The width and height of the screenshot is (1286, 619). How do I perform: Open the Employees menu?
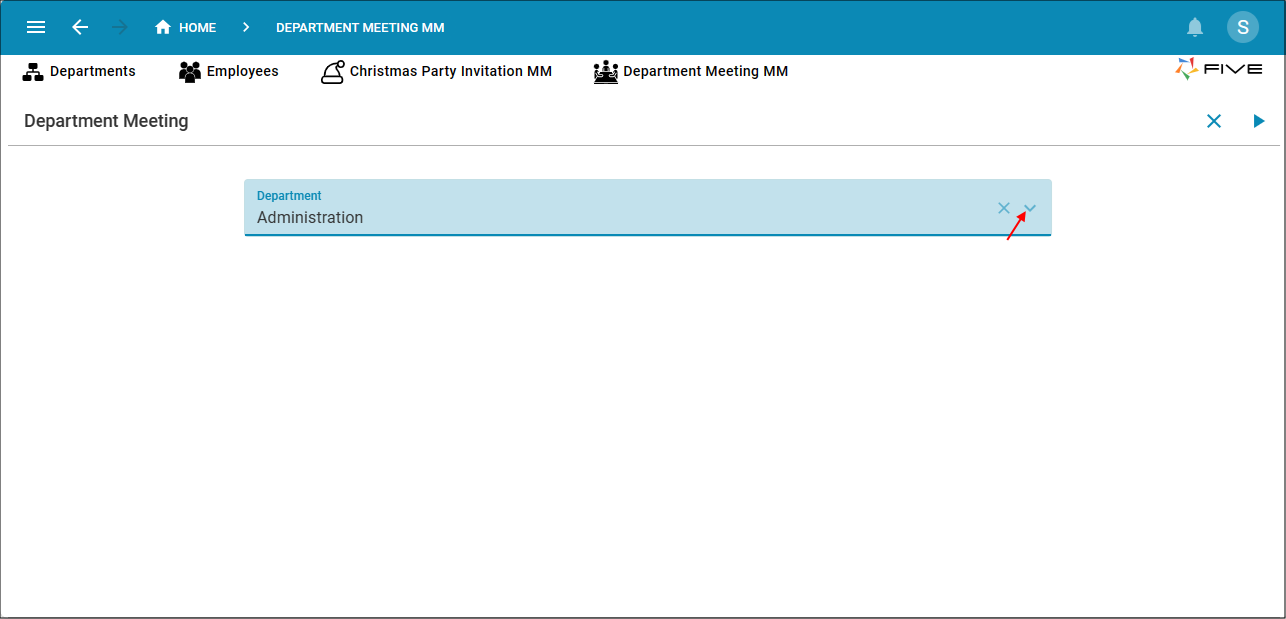(x=229, y=72)
